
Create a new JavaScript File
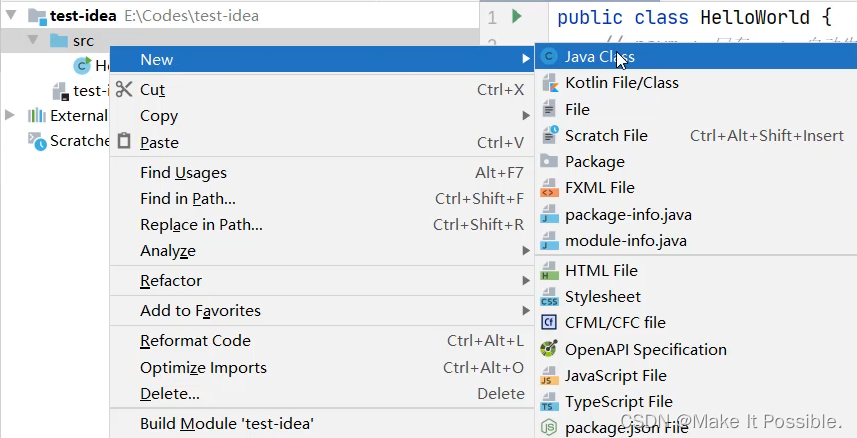pyautogui.click(x=615, y=376)
